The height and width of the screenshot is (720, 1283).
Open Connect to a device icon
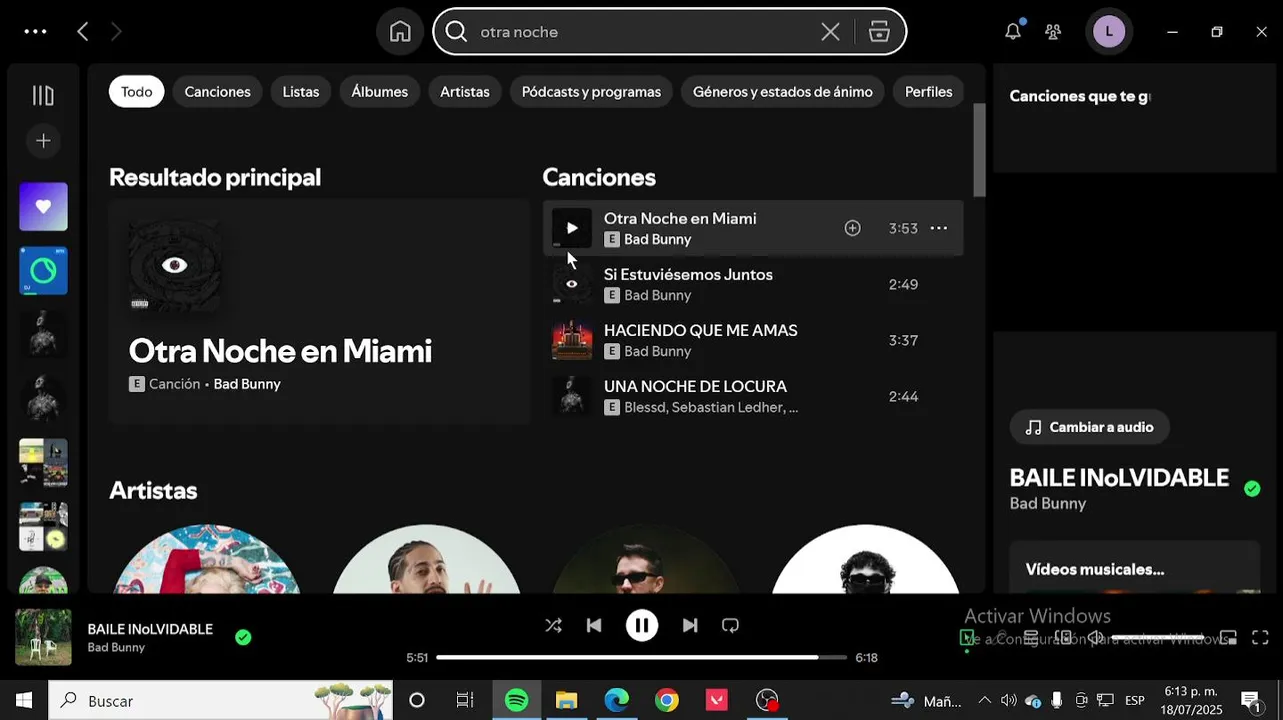(x=1063, y=638)
